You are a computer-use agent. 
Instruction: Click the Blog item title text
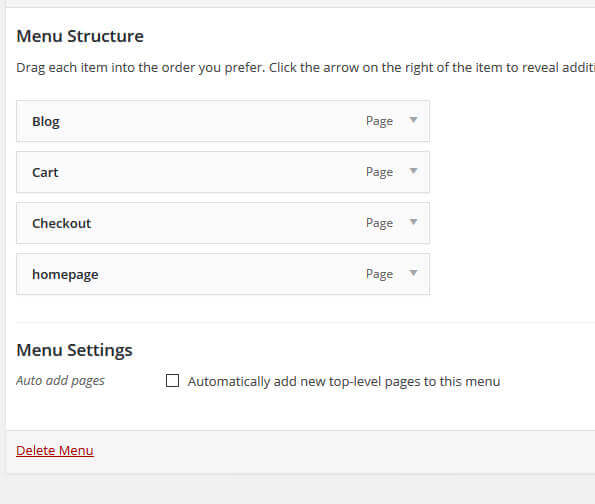pyautogui.click(x=46, y=122)
